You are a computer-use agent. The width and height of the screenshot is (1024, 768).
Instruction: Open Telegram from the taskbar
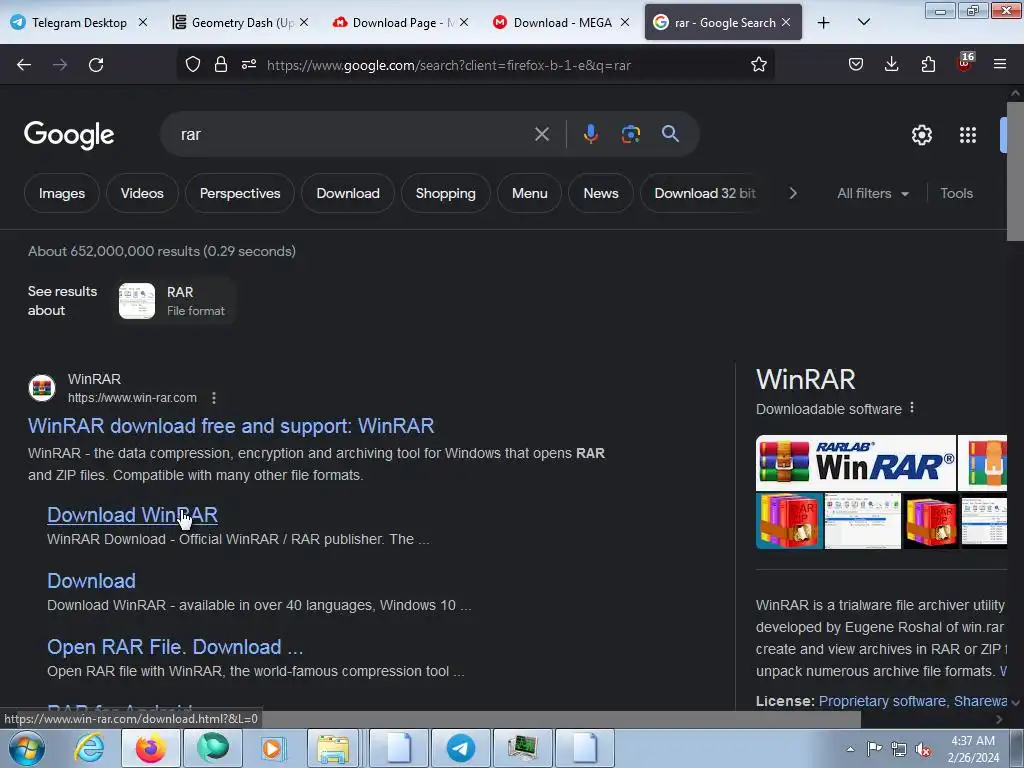pyautogui.click(x=460, y=748)
